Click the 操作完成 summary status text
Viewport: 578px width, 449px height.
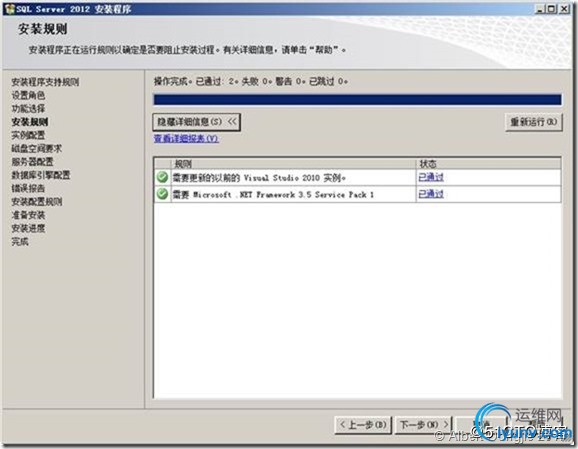click(x=251, y=81)
